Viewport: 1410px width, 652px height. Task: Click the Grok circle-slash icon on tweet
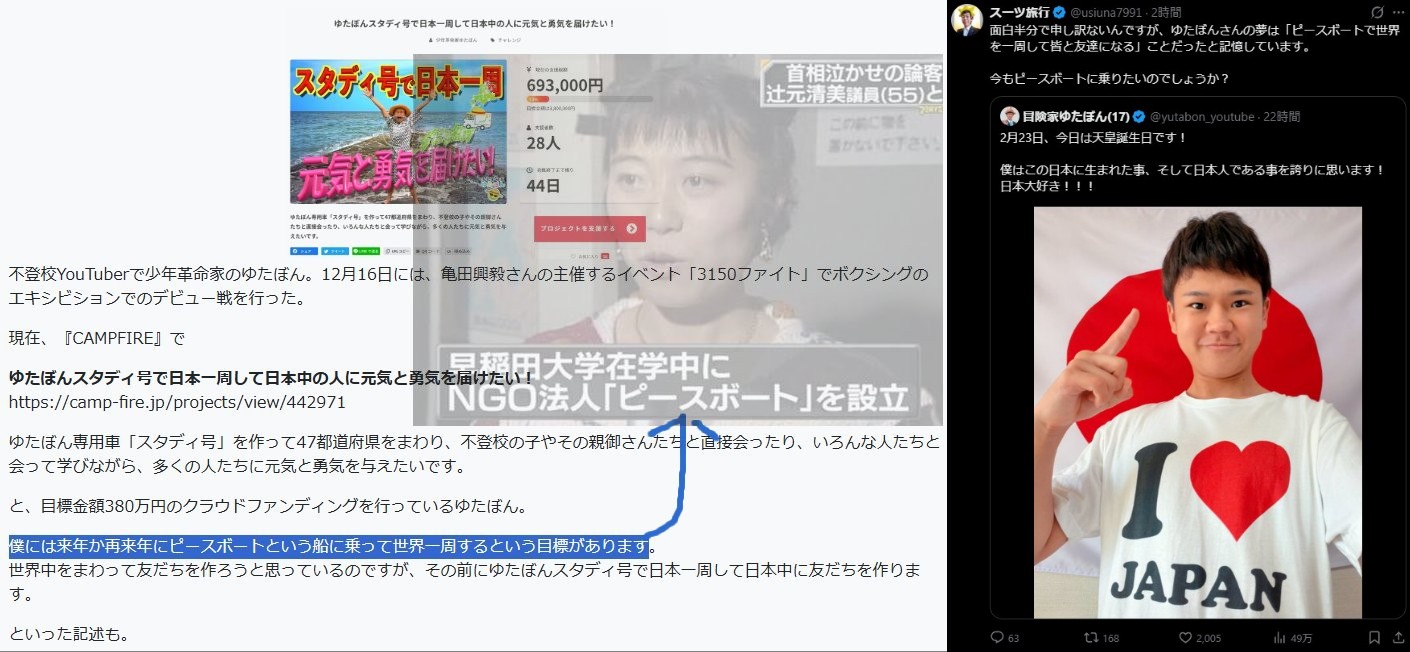(x=1376, y=12)
